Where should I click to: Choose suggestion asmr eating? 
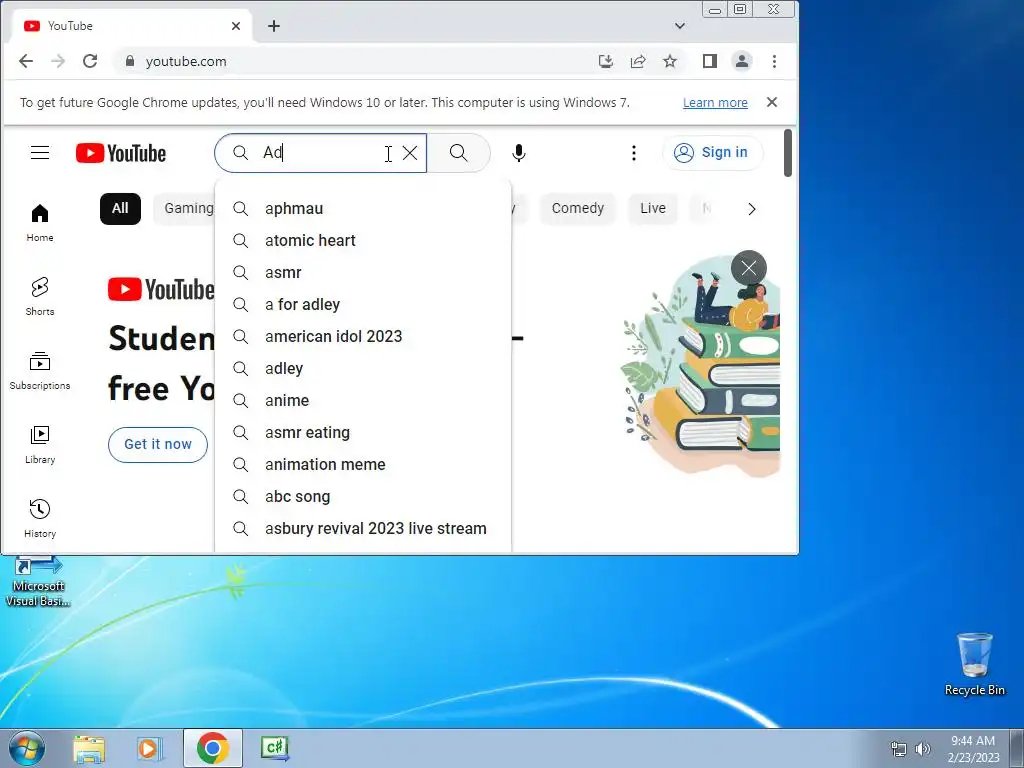point(363,432)
